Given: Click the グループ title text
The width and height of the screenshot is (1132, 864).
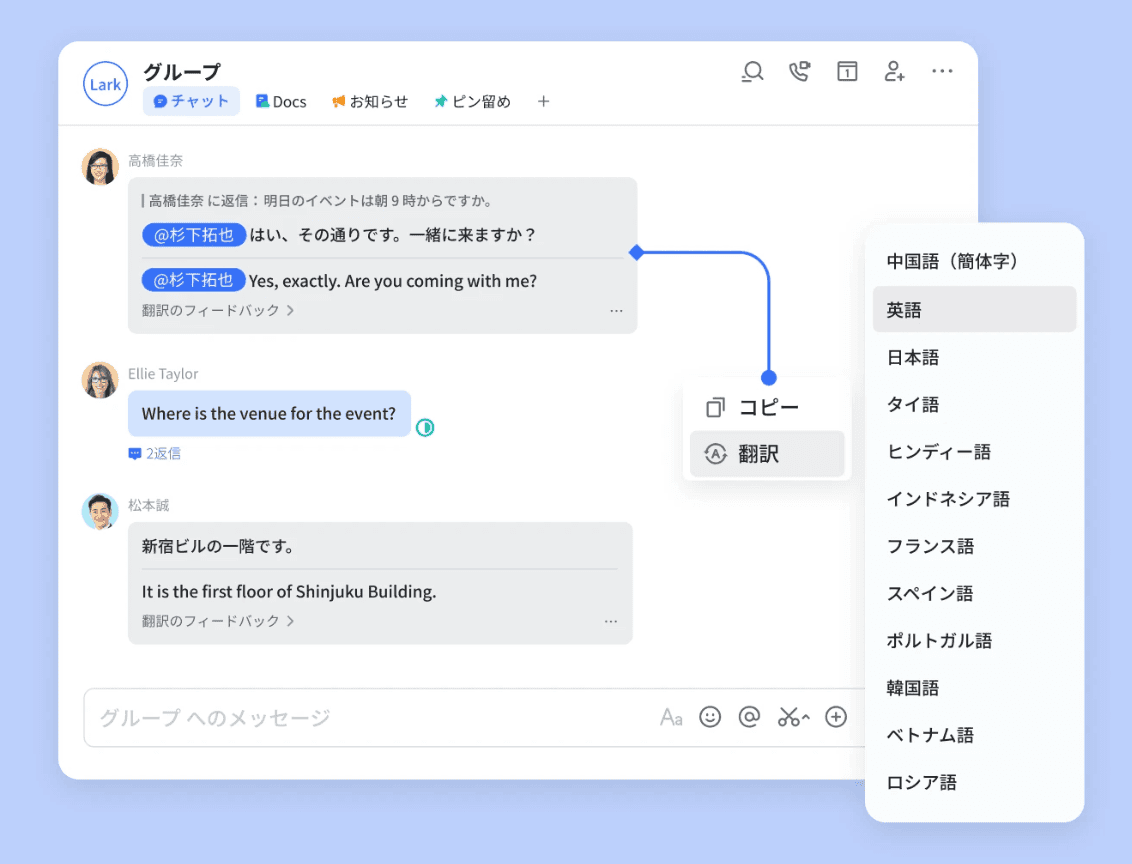Looking at the screenshot, I should point(182,72).
